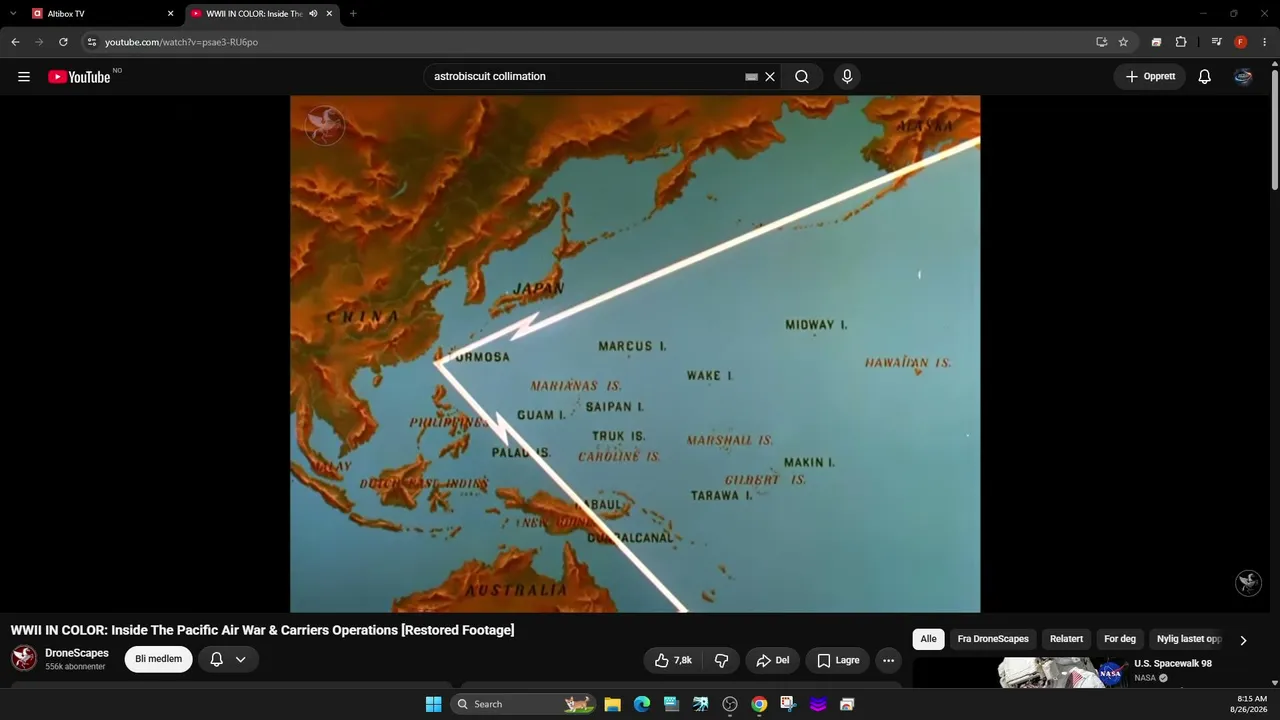Open the on-screen keyboard in search box

(x=752, y=77)
